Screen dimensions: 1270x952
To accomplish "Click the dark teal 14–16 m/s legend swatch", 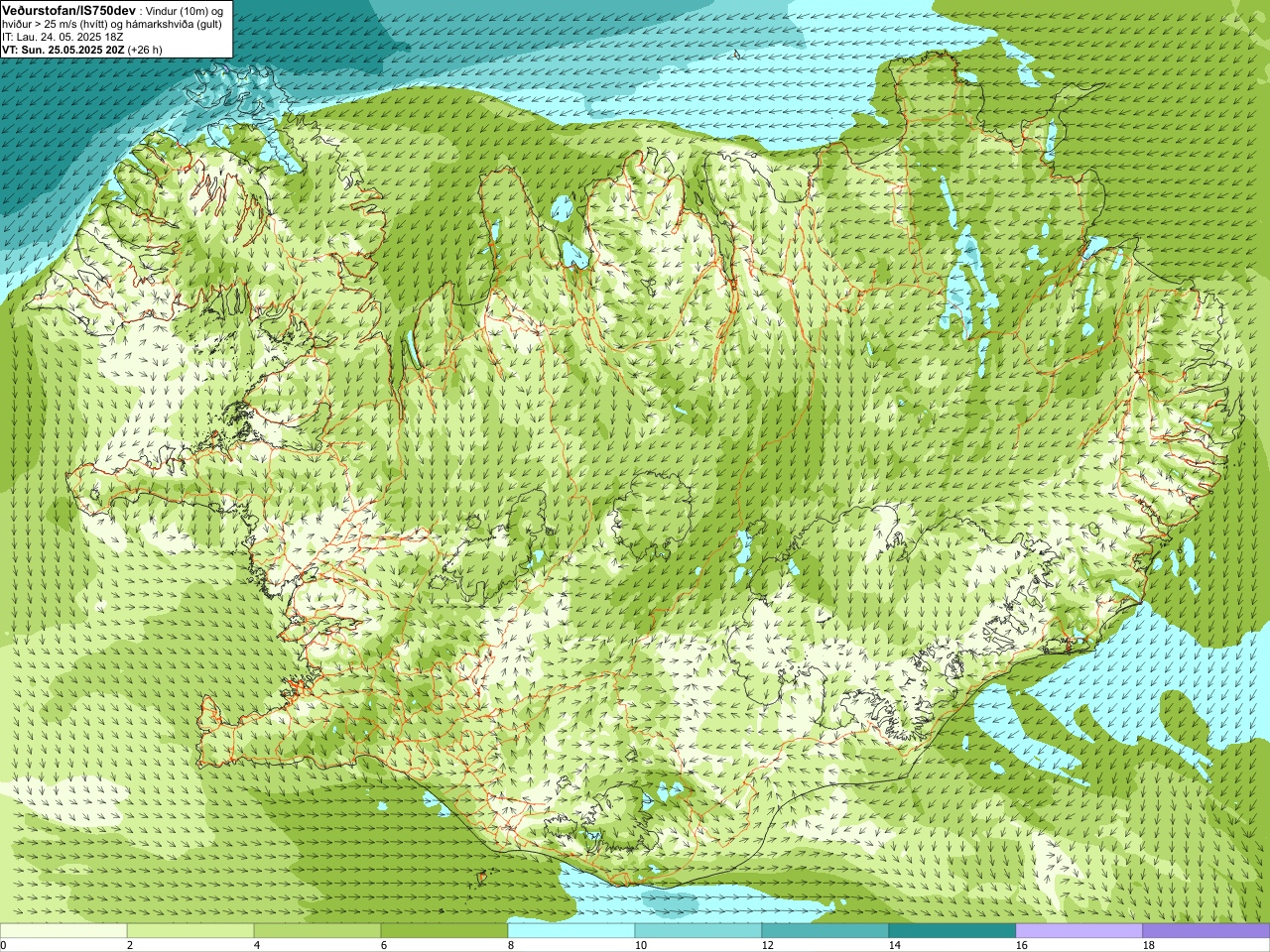I will pyautogui.click(x=952, y=931).
